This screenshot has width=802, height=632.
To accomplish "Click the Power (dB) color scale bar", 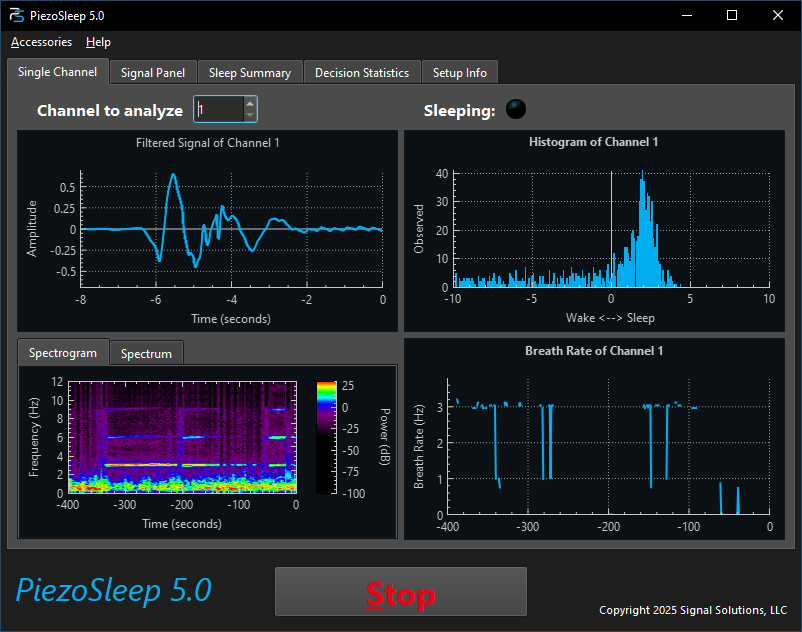I will click(x=326, y=438).
